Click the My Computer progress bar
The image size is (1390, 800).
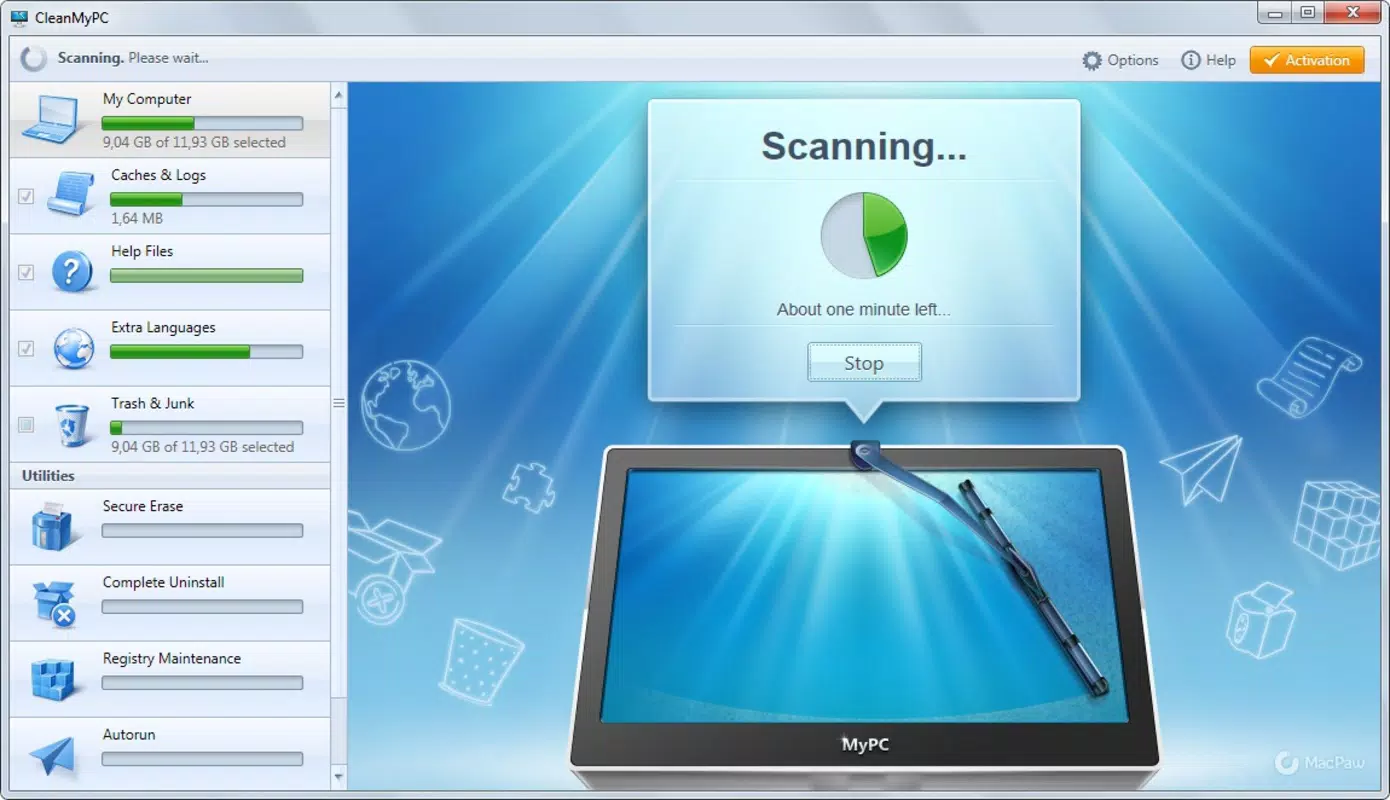point(202,123)
